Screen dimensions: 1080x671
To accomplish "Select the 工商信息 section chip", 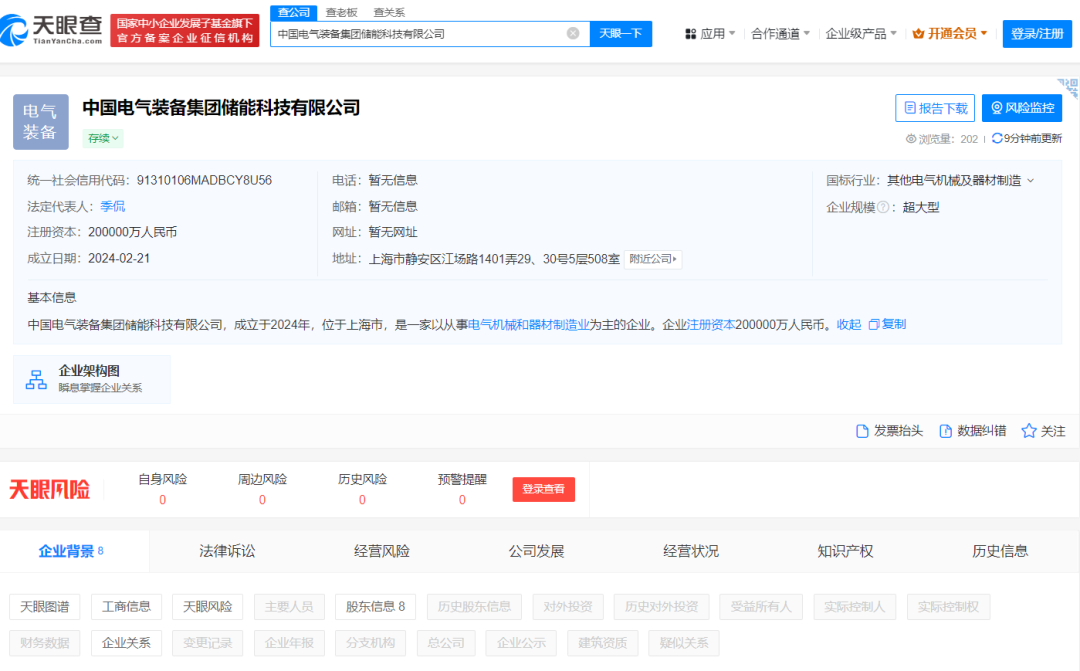I will click(x=126, y=607).
